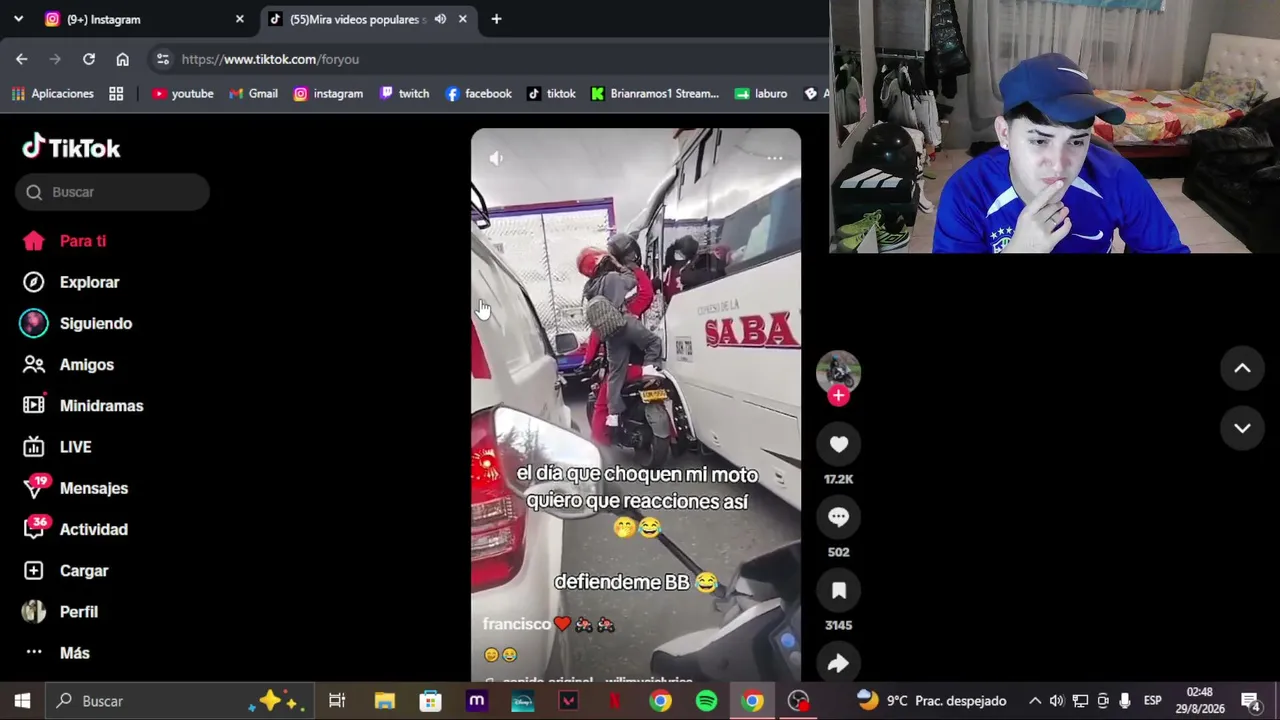Screen dimensions: 1280x720
Task: Unmute the TikTok video
Action: (x=496, y=158)
